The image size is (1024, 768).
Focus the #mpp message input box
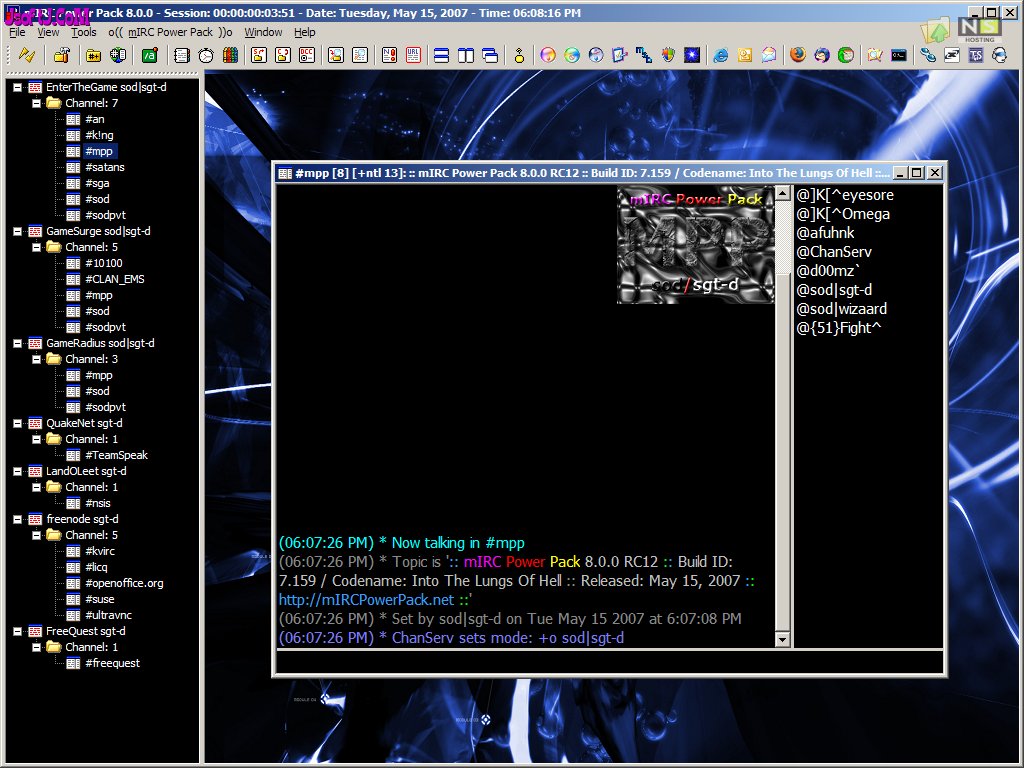pyautogui.click(x=609, y=662)
